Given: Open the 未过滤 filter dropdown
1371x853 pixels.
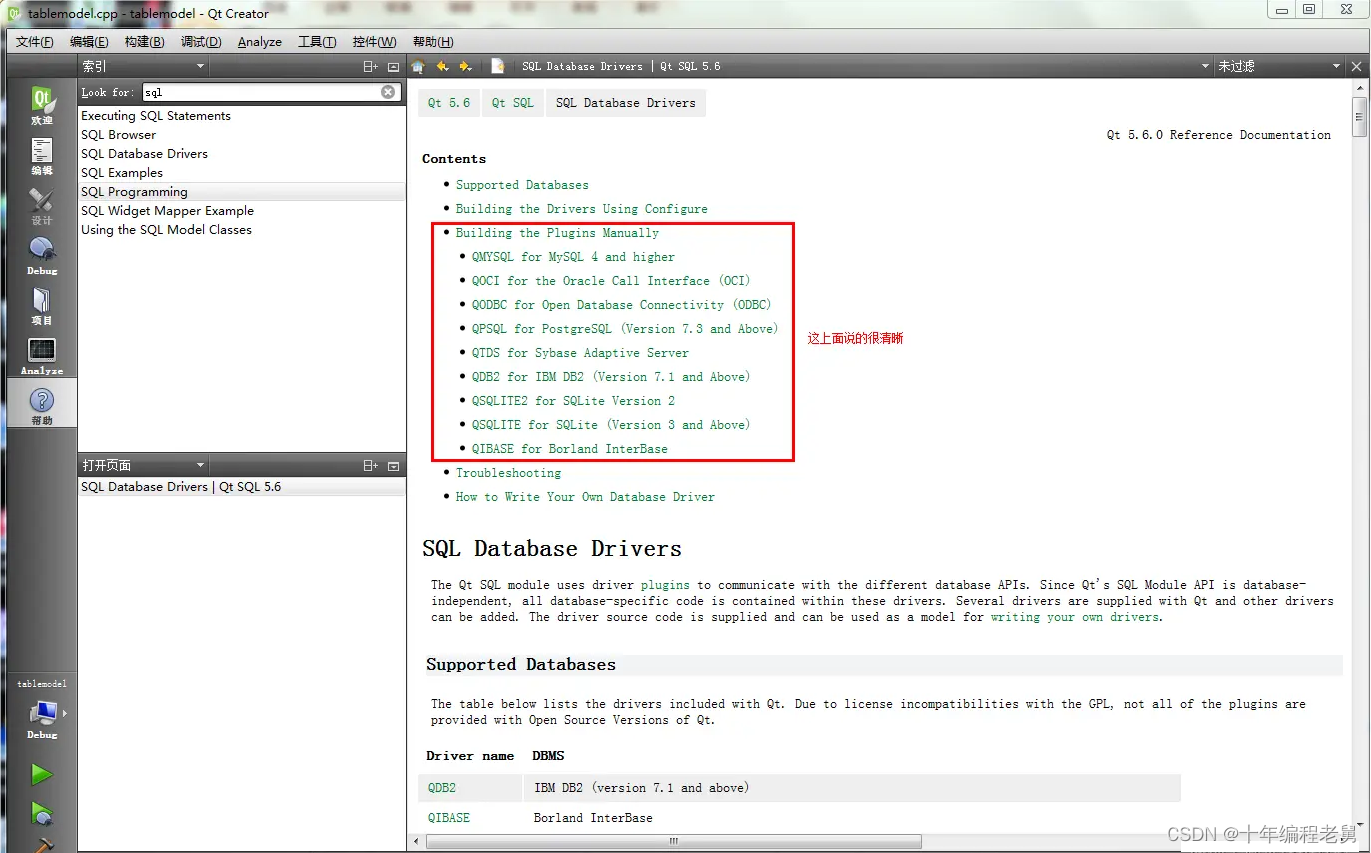Looking at the screenshot, I should pos(1279,66).
